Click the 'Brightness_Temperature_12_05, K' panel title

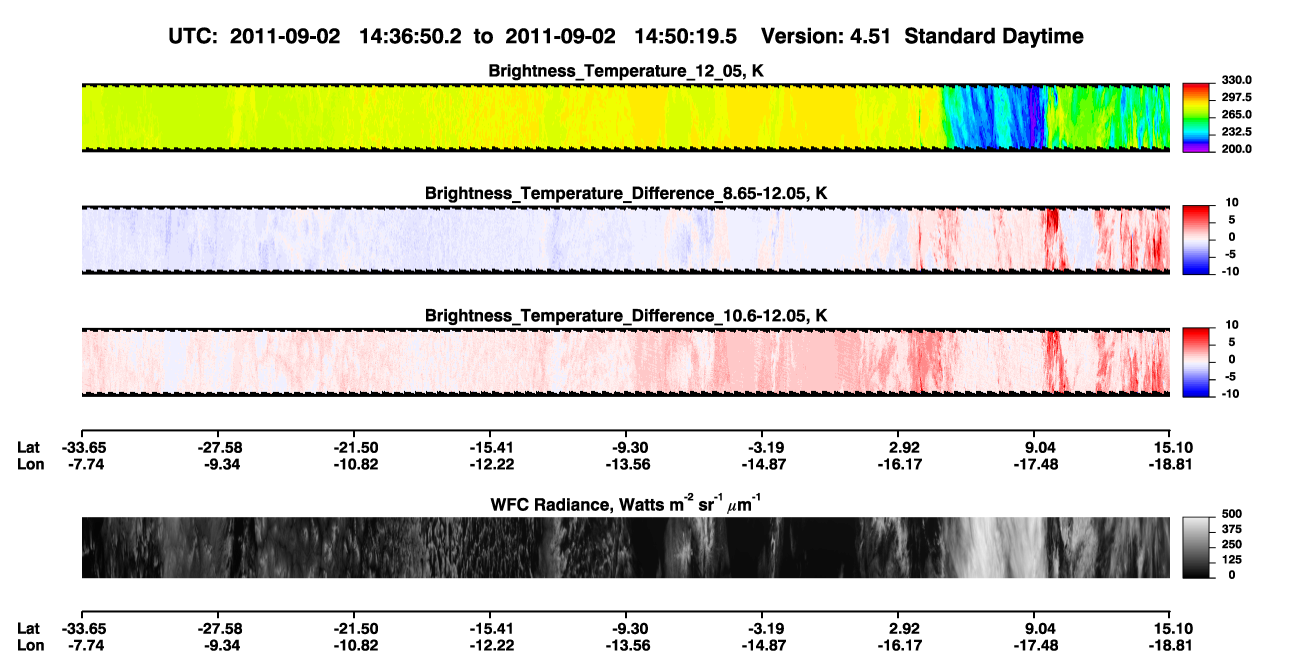[627, 71]
